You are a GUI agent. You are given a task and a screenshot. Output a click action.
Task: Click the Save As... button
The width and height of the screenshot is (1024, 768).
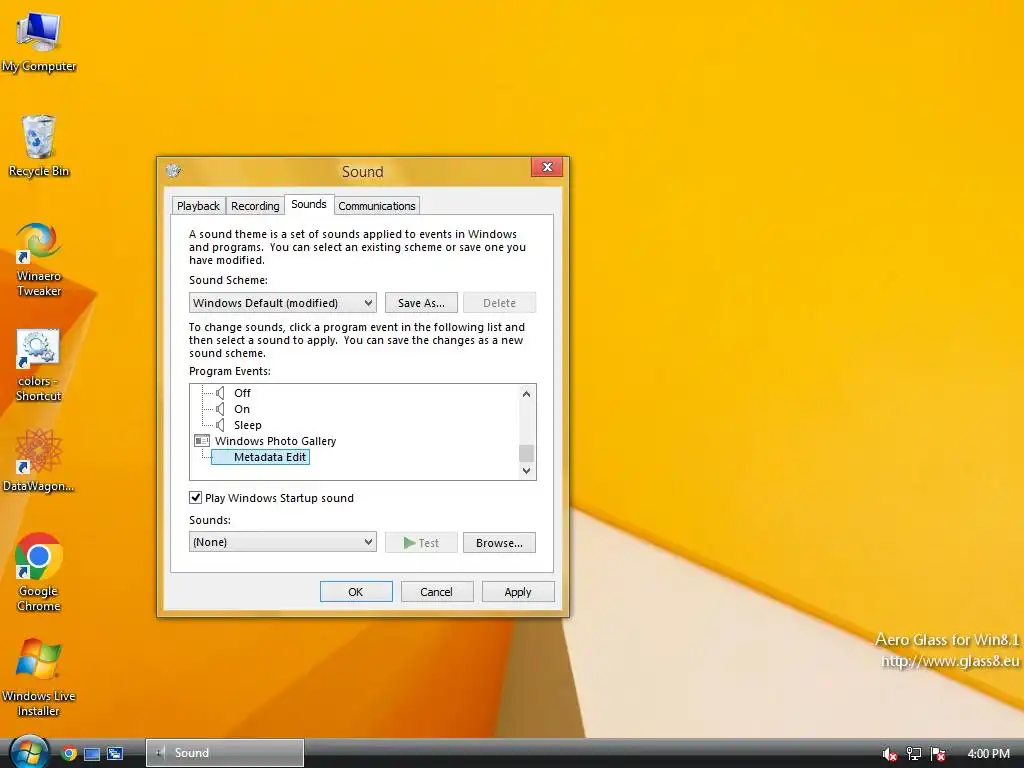421,303
